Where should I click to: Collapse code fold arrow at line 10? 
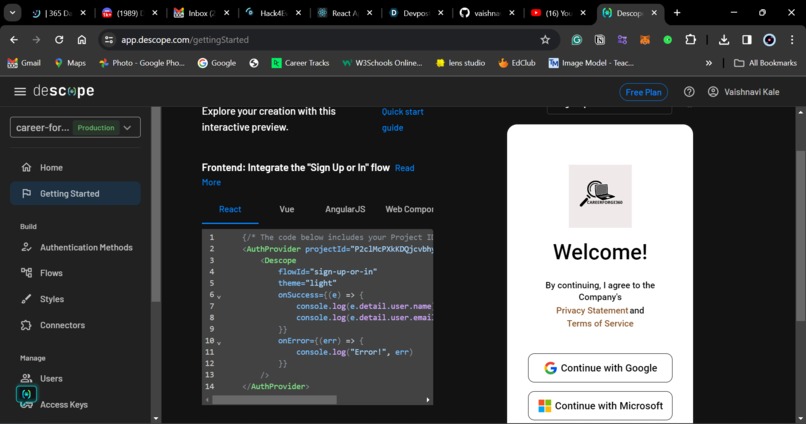coord(219,343)
